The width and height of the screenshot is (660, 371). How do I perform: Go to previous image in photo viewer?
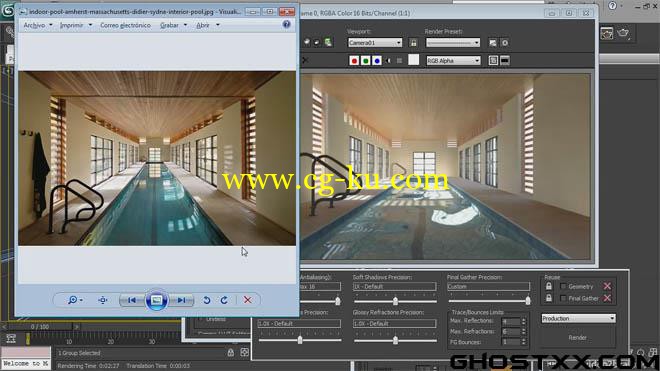click(132, 300)
